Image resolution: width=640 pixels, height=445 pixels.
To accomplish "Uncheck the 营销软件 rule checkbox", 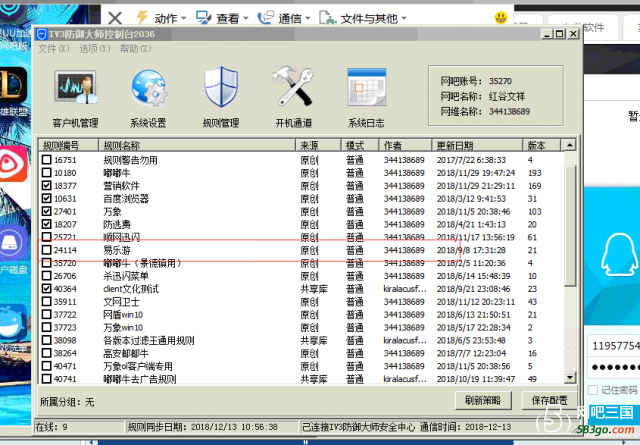I will 46,186.
